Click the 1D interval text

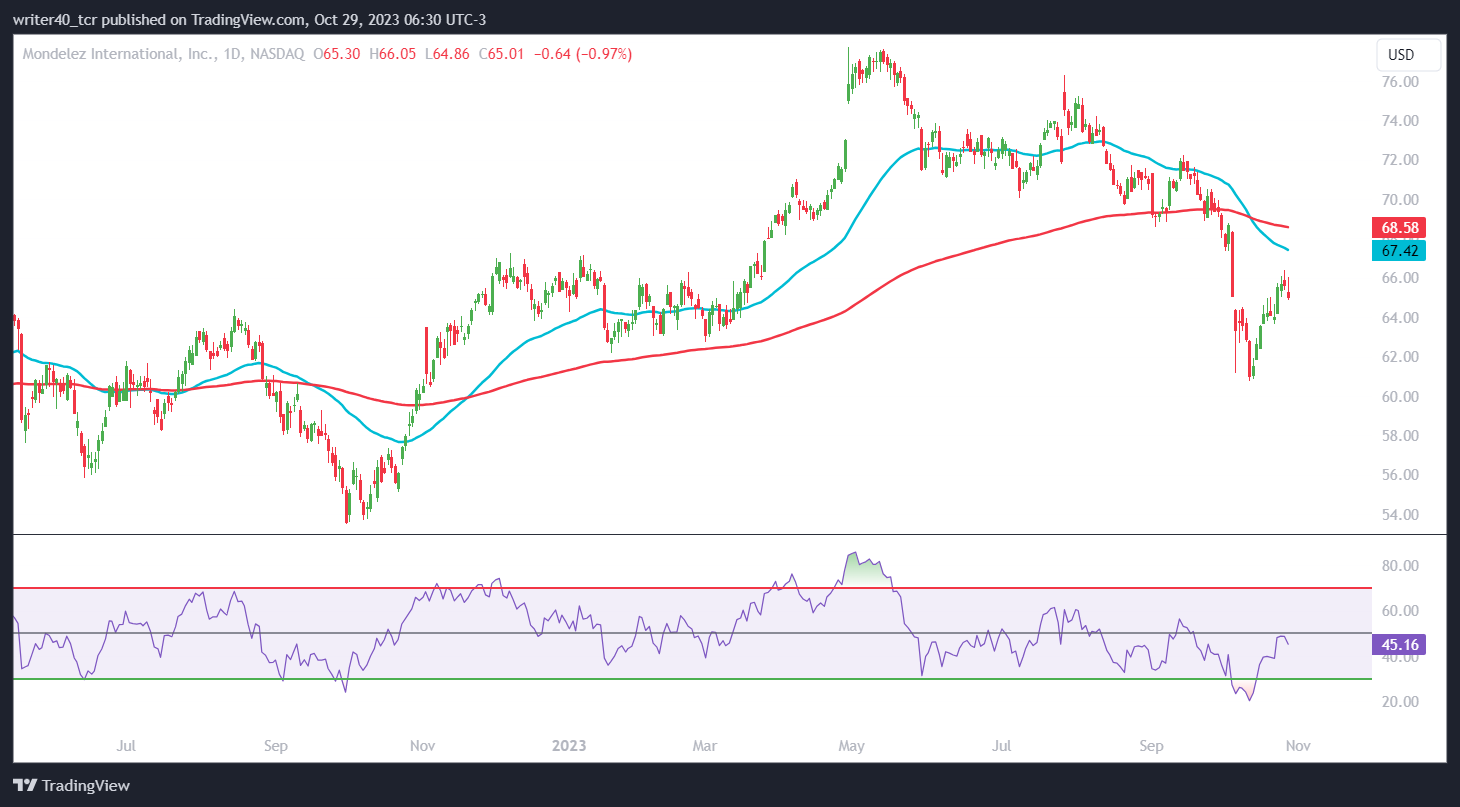234,54
